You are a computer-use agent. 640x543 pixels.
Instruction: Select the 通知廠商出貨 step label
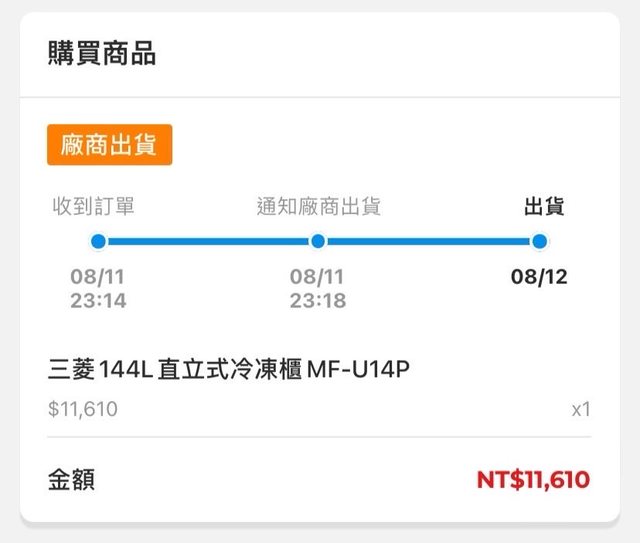[318, 207]
